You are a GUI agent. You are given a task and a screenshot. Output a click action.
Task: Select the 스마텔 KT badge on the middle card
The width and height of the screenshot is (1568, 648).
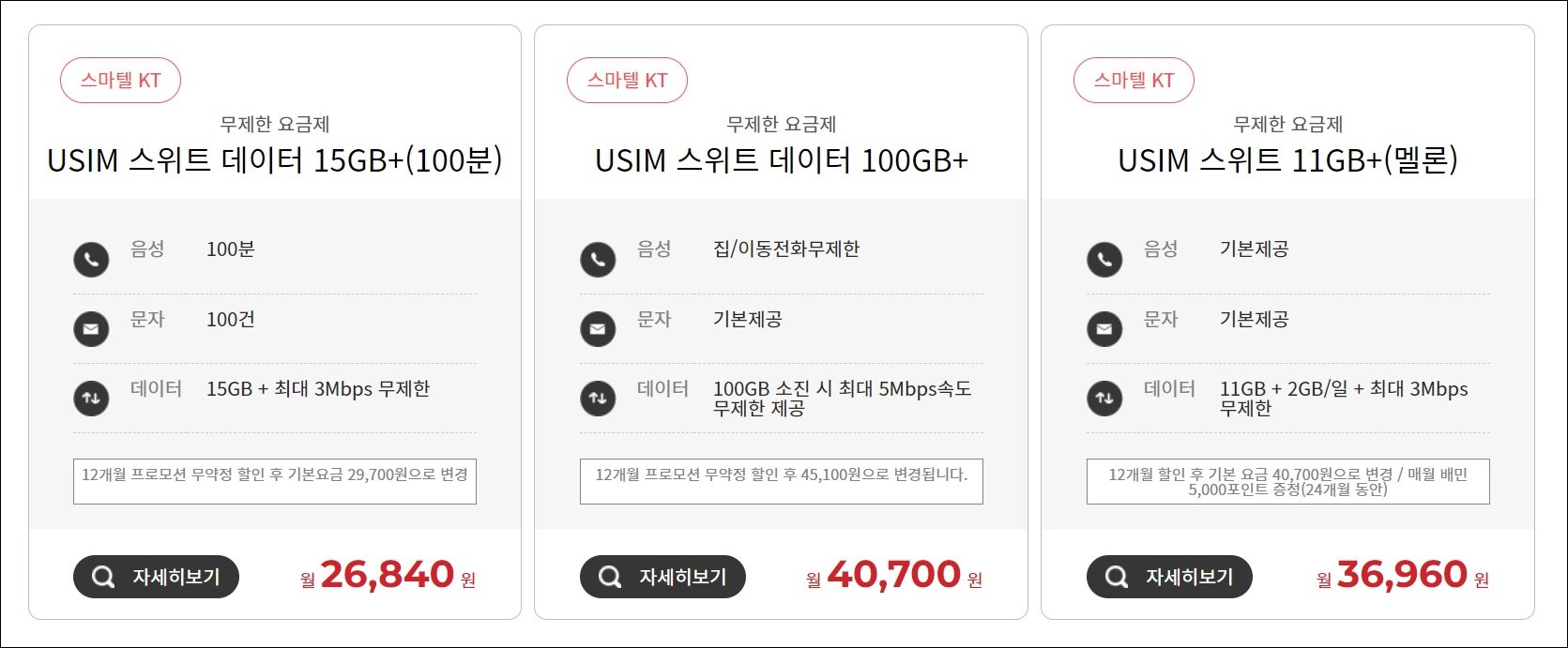point(627,80)
